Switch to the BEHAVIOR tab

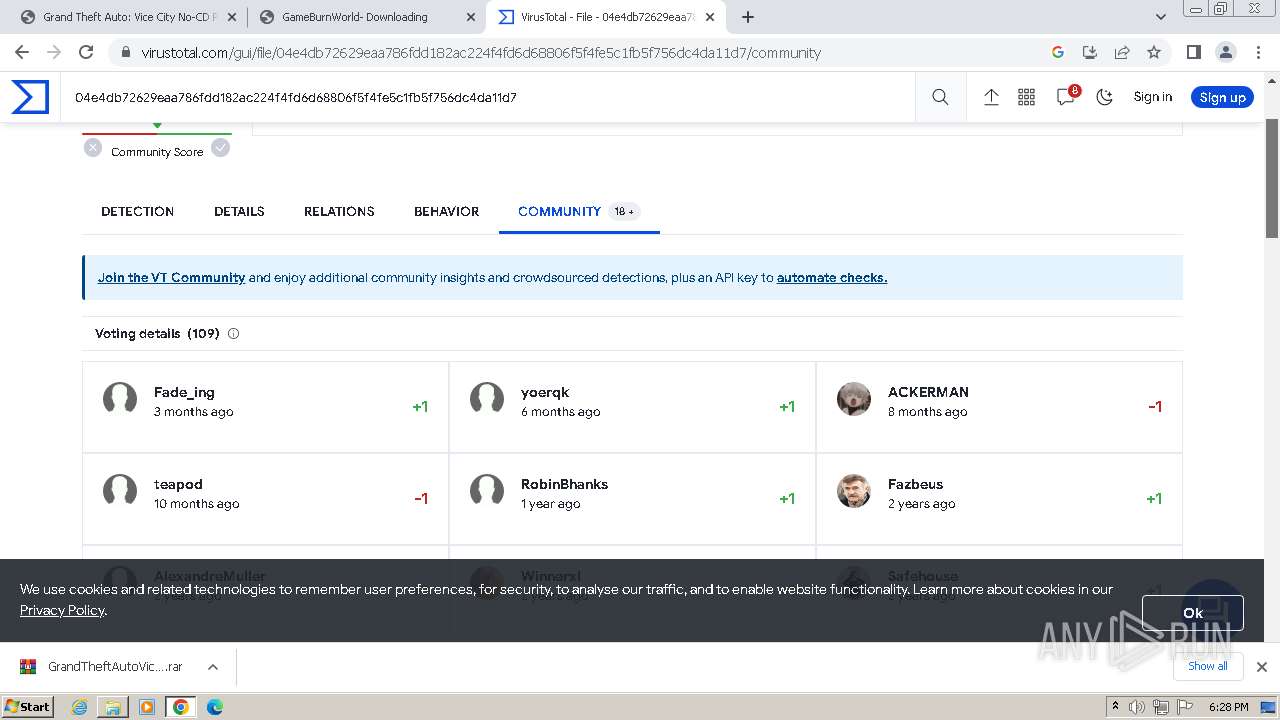(447, 211)
